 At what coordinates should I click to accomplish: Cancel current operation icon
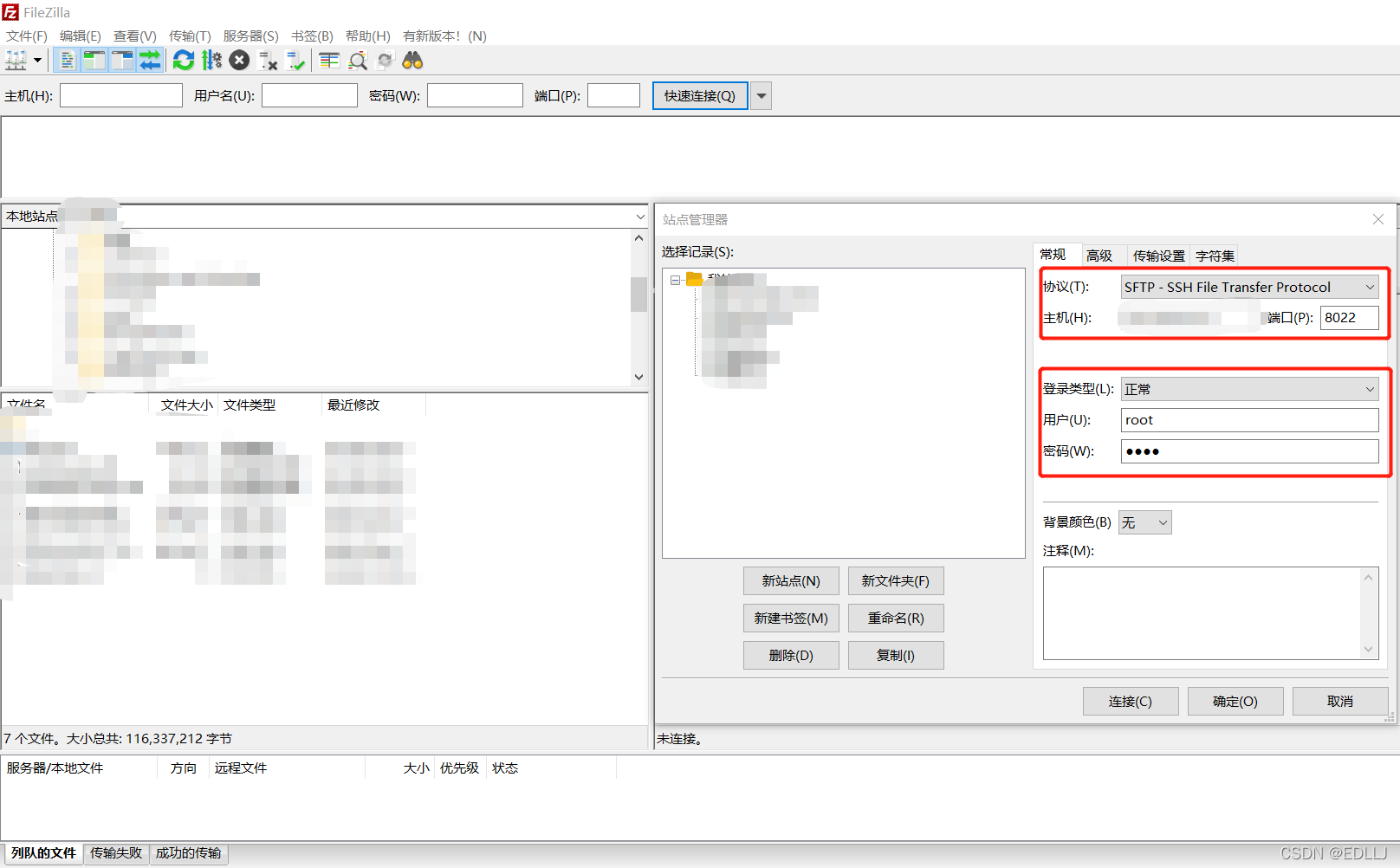pos(240,61)
